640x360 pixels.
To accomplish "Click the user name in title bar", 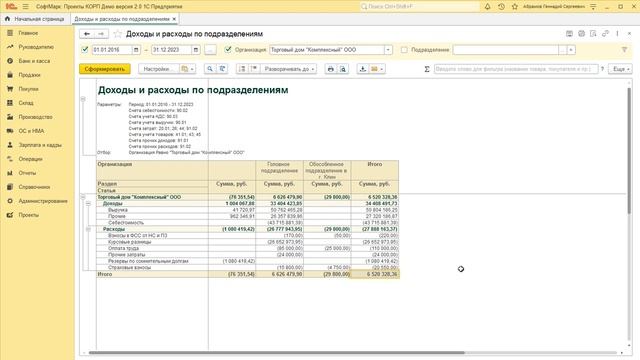I will pyautogui.click(x=554, y=7).
